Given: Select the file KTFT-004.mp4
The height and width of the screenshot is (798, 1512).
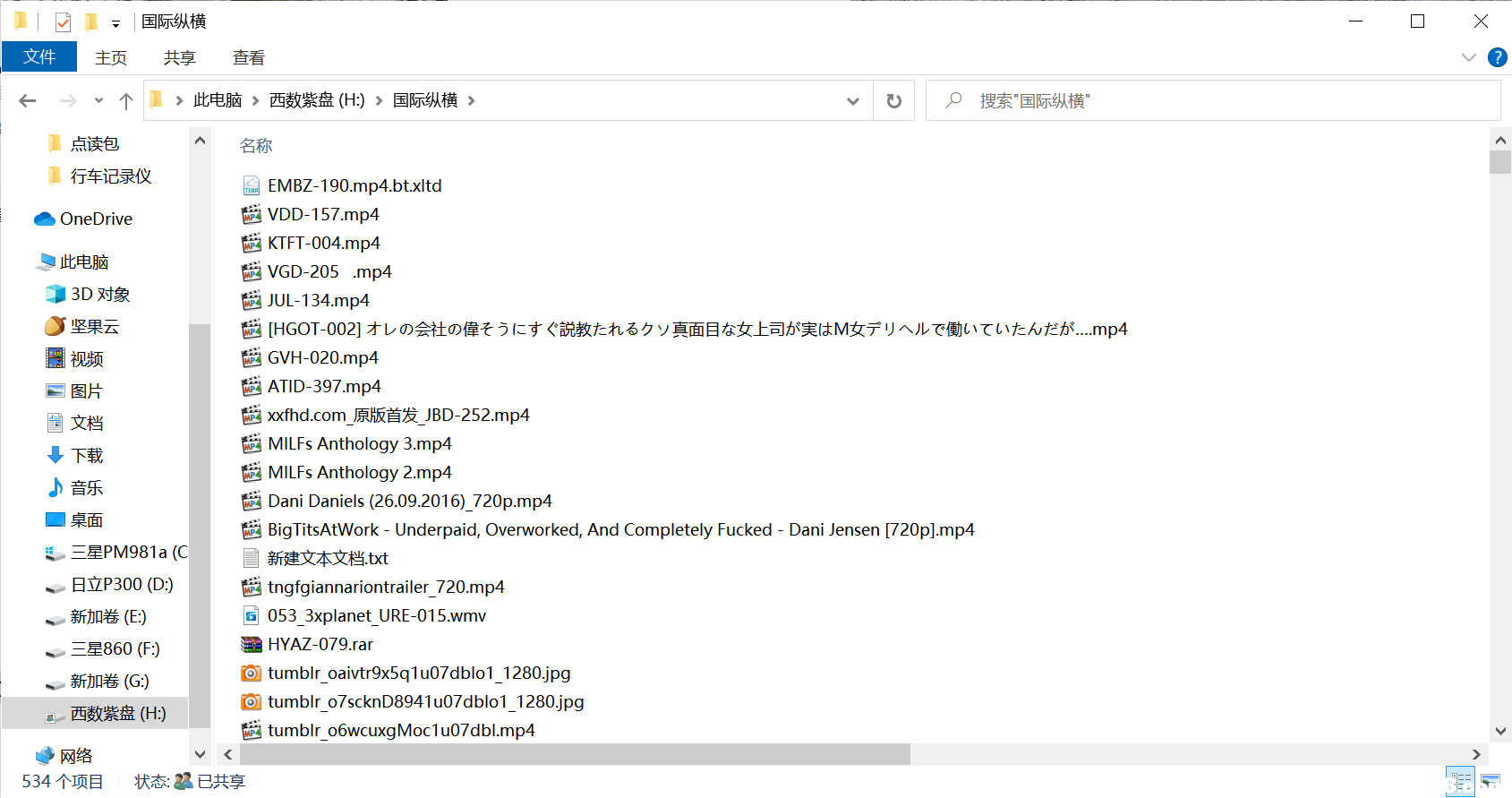Looking at the screenshot, I should pos(323,243).
